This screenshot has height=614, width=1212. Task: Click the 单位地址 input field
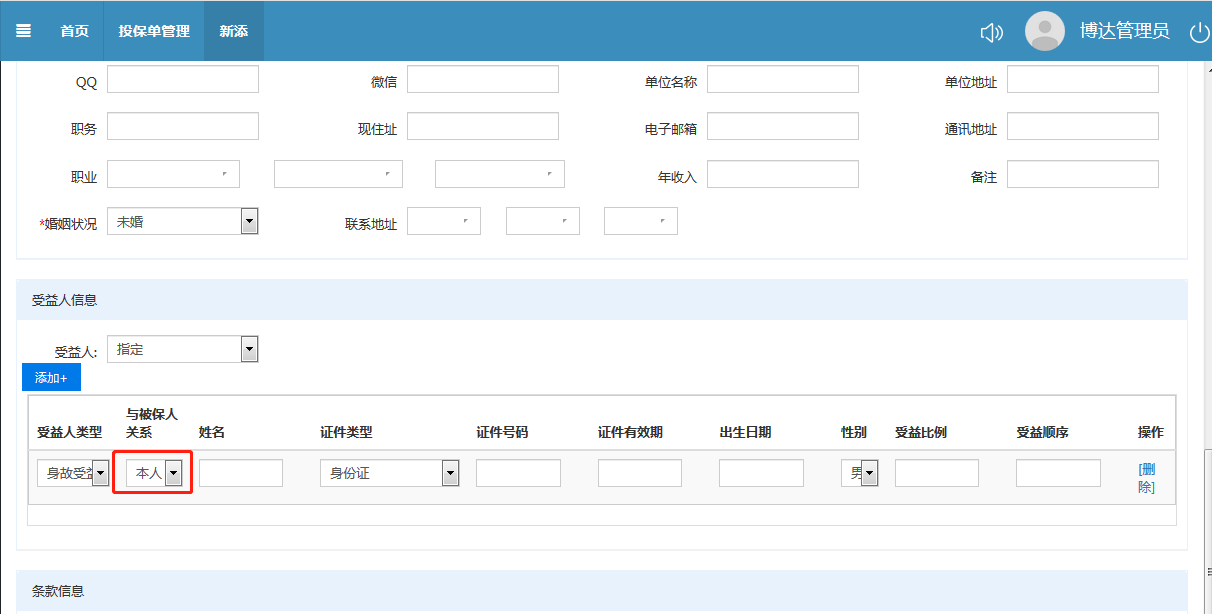tap(1083, 80)
